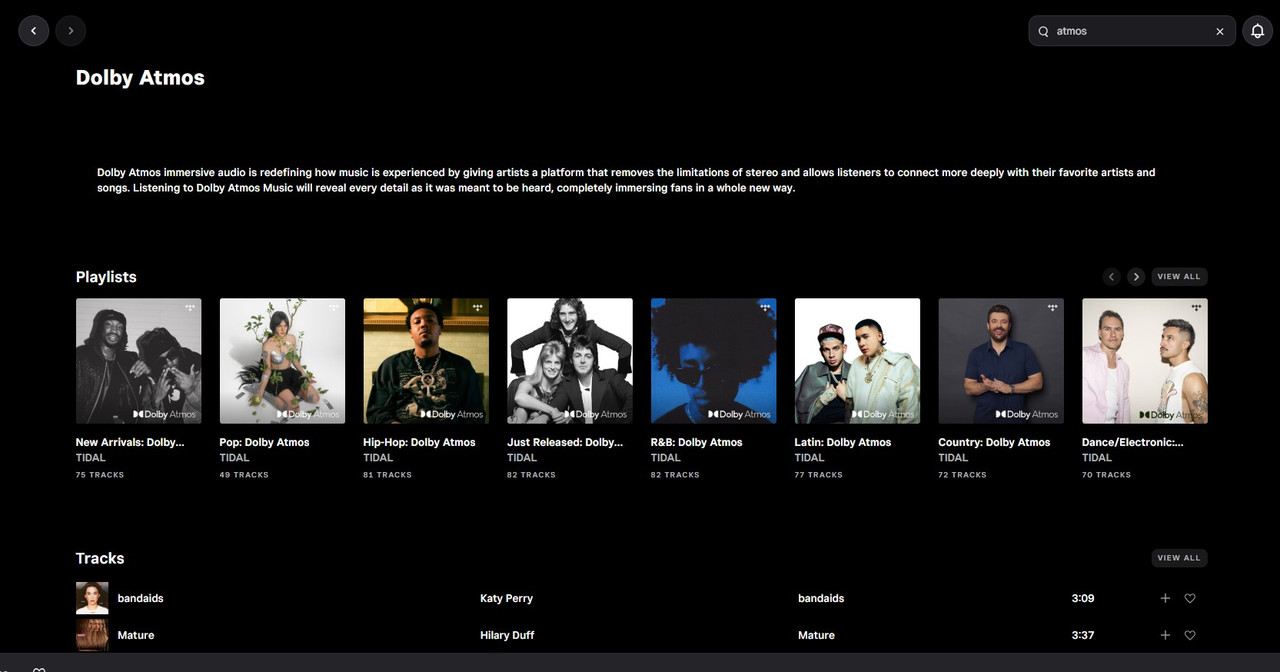Open New Arrivals: Dolby Atmos playlist cover
Screen dimensions: 1280x672
[x=138, y=361]
